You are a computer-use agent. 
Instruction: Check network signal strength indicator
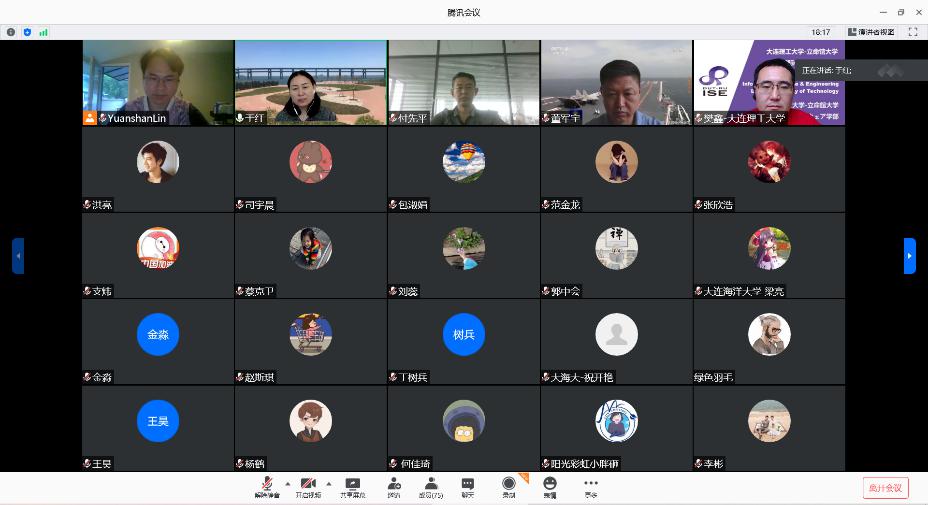pos(43,32)
